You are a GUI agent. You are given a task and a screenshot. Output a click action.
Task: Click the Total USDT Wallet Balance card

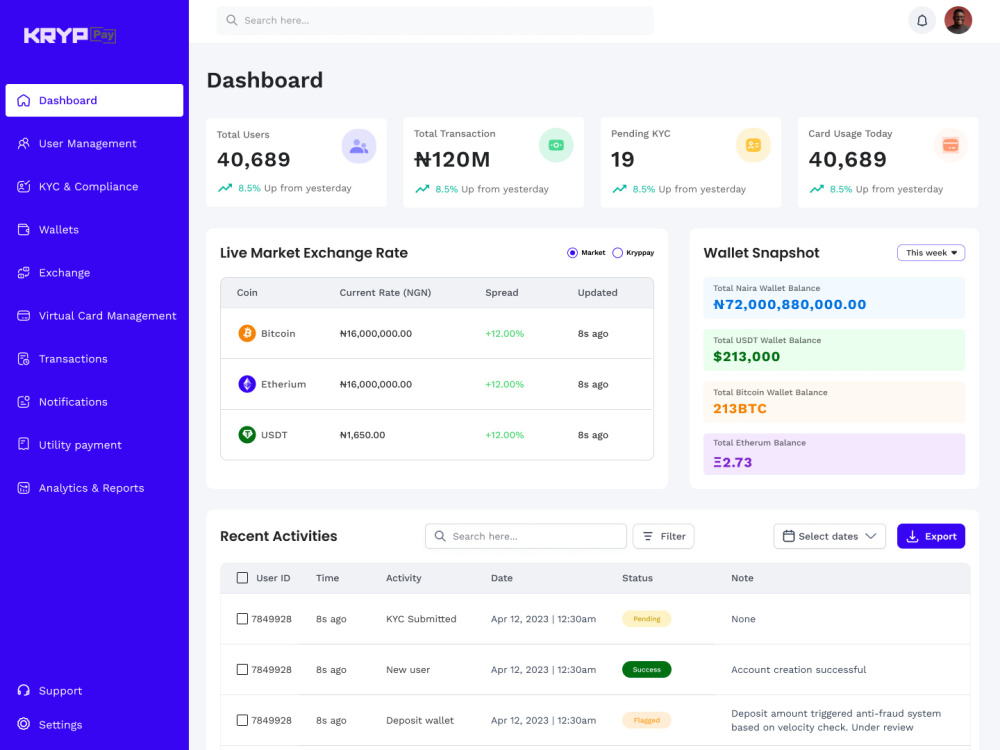[x=834, y=350]
